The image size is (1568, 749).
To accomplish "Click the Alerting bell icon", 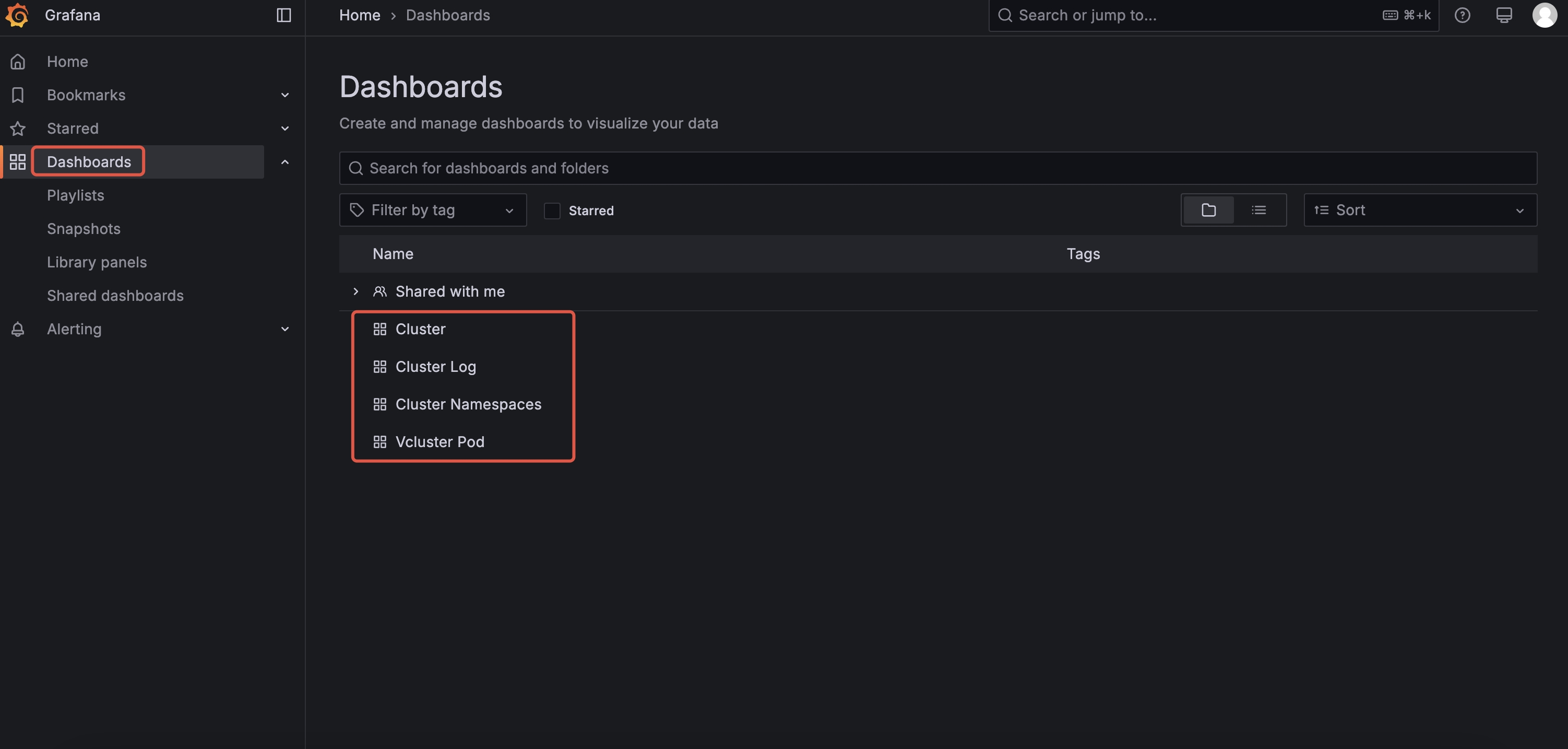I will click(18, 330).
